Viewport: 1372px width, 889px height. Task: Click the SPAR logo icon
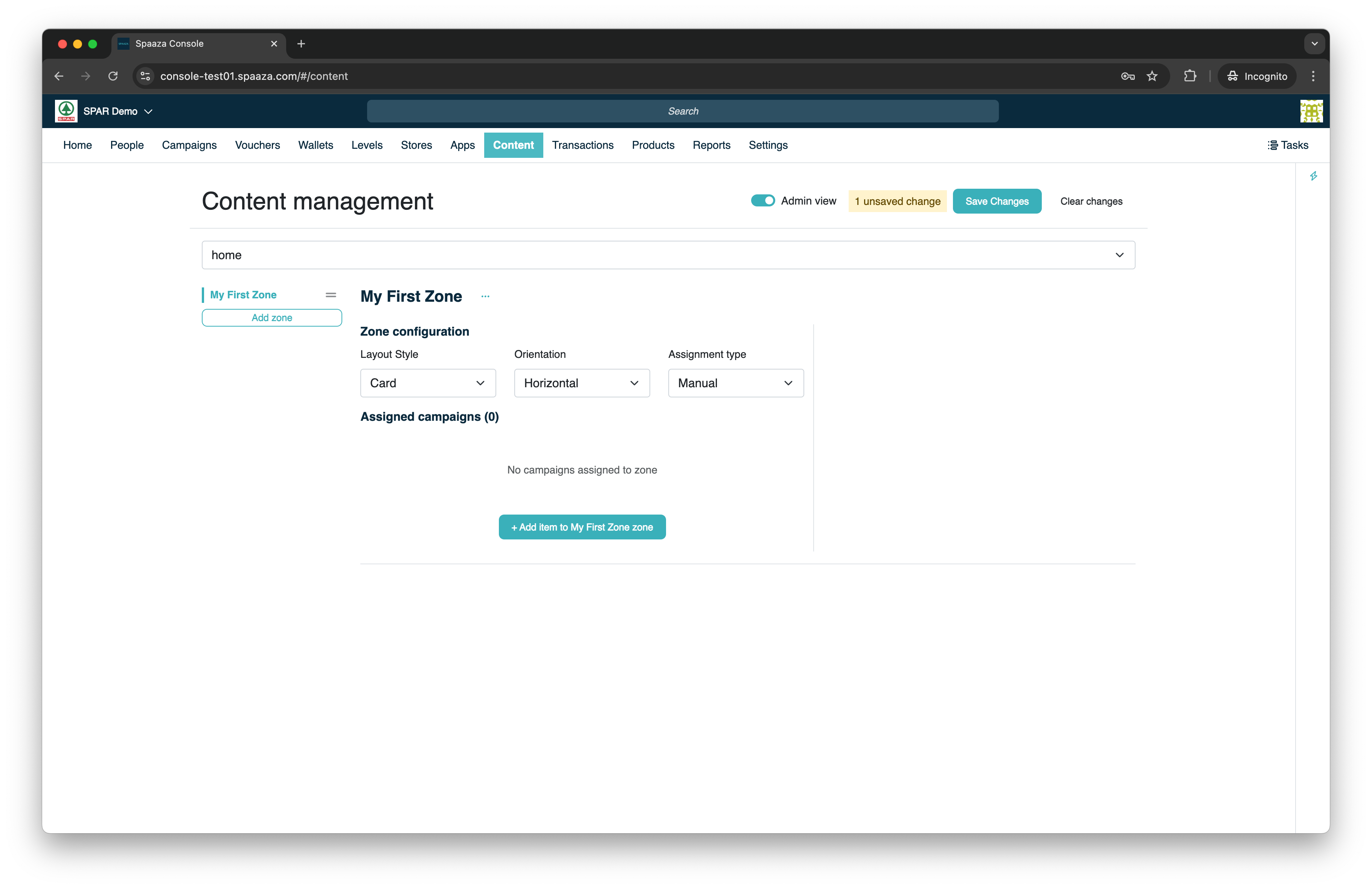coord(66,111)
